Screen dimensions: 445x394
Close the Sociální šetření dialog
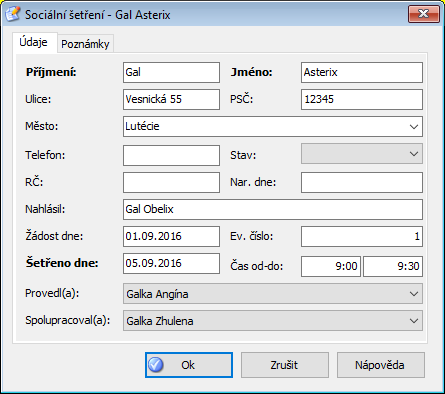click(x=423, y=14)
